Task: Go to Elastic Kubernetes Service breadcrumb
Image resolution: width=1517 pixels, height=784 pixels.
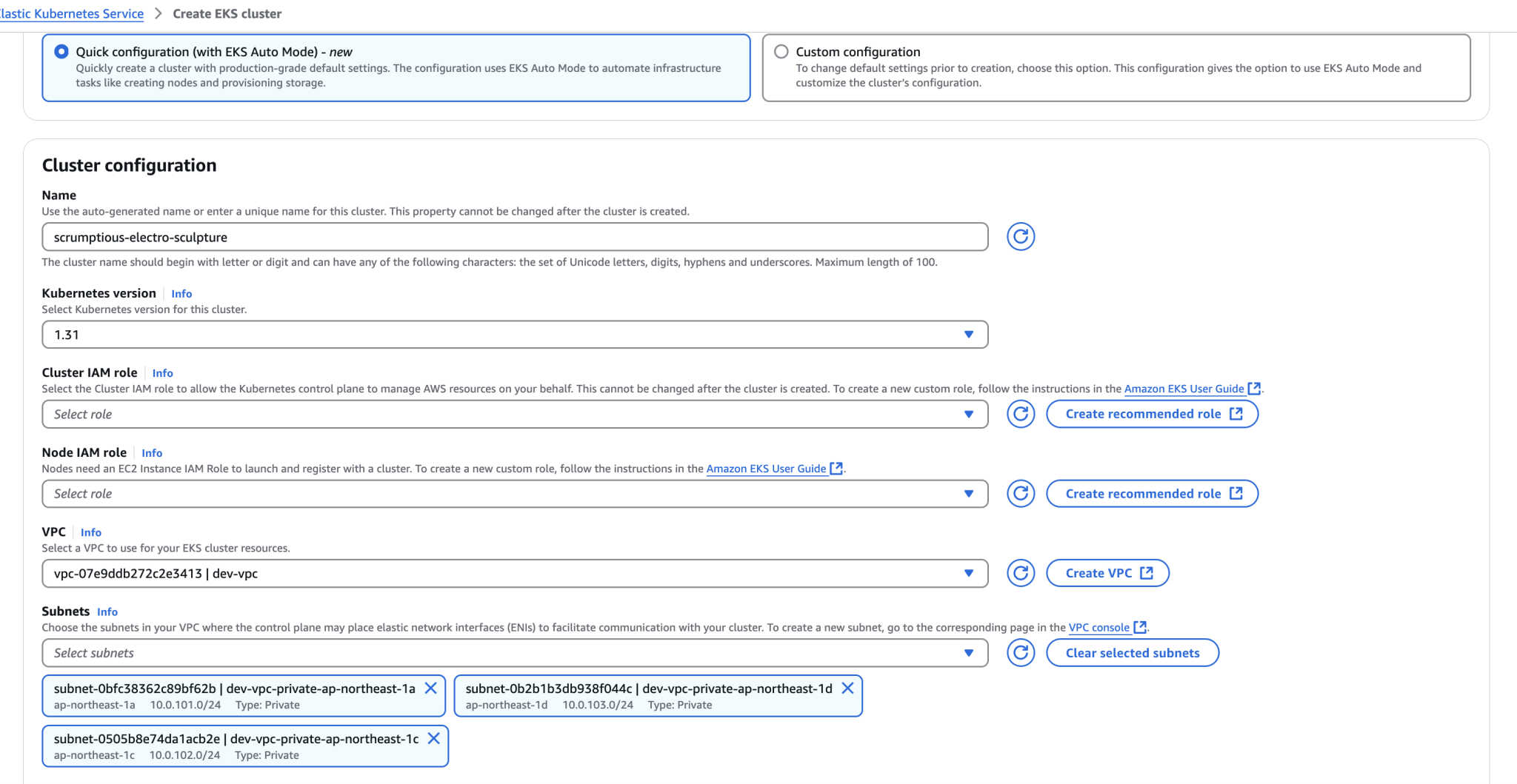Action: tap(72, 14)
